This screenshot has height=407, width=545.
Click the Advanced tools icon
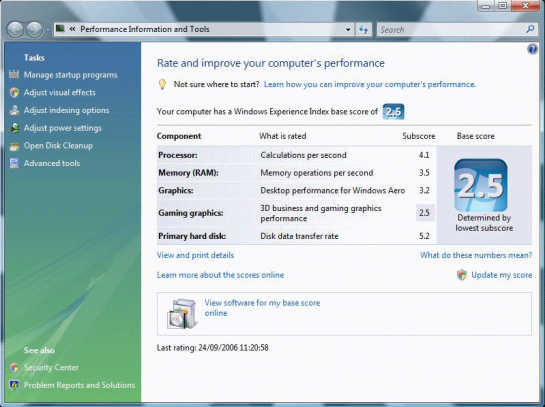point(14,163)
